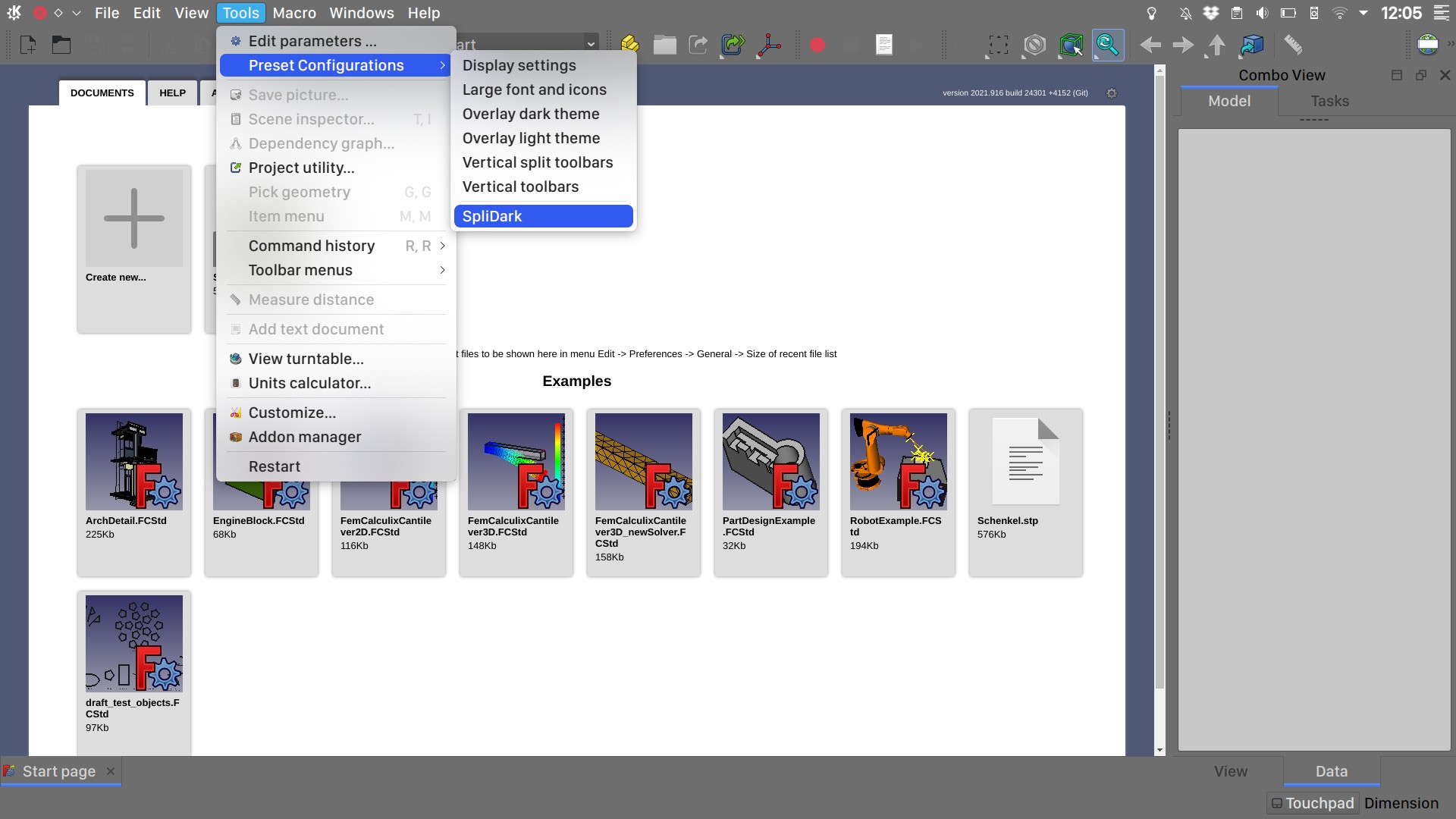Expand the toolbar overflow chevron at right
The image size is (1456, 819).
click(1450, 45)
